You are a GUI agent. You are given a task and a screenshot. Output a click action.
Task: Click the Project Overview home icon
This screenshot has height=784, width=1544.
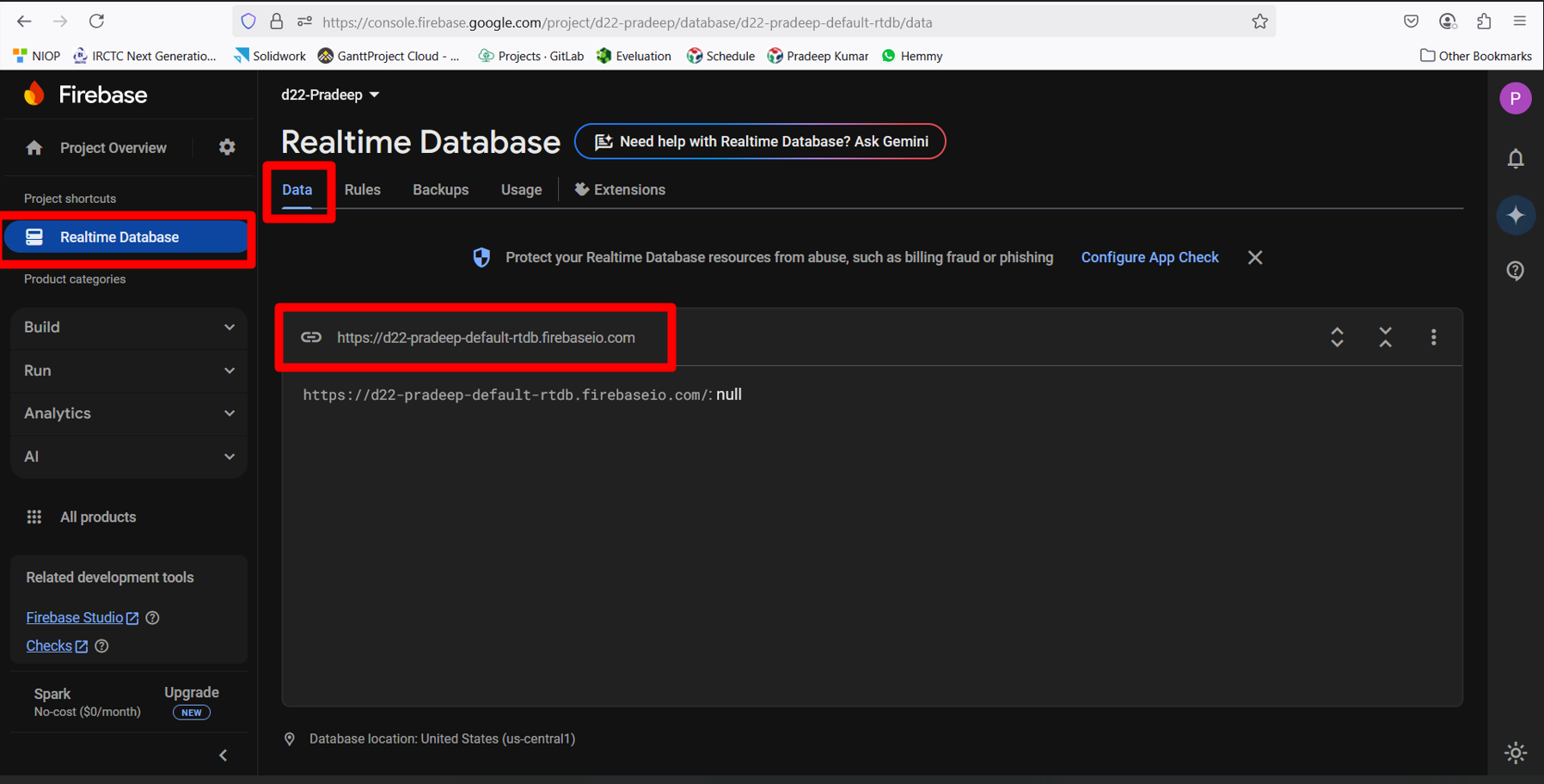coord(34,148)
